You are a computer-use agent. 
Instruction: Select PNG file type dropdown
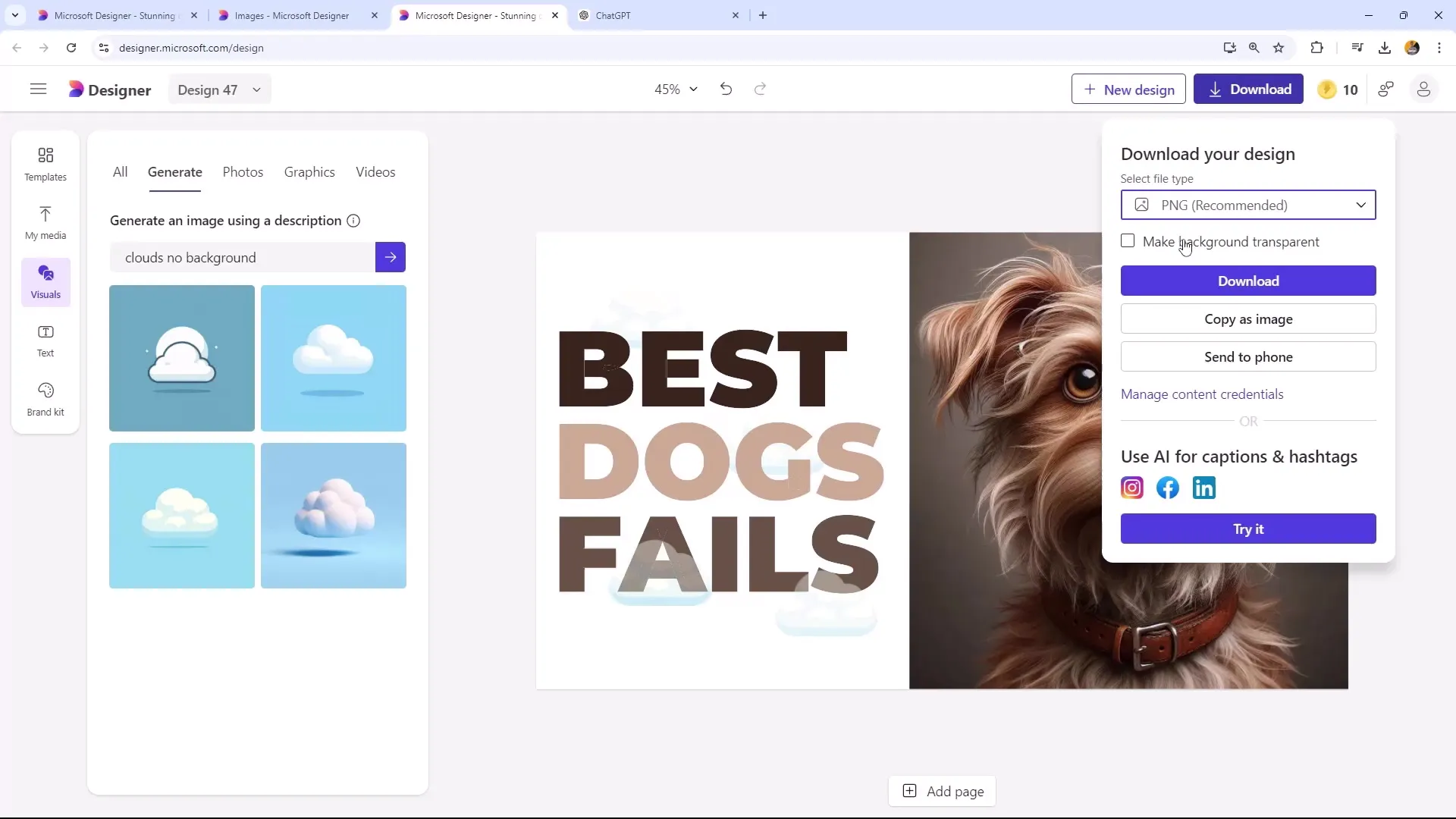pyautogui.click(x=1250, y=205)
